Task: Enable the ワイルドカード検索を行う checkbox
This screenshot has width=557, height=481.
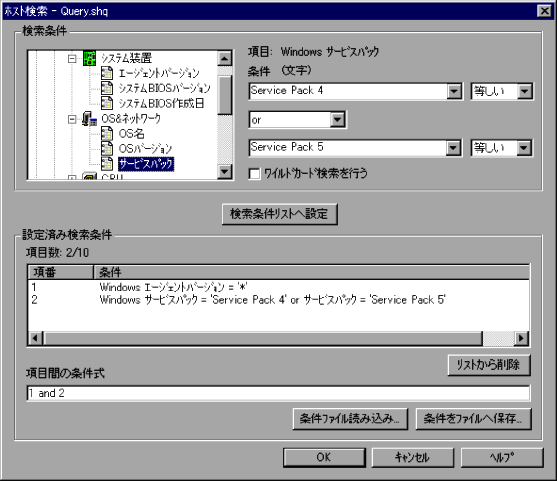Action: pyautogui.click(x=254, y=174)
